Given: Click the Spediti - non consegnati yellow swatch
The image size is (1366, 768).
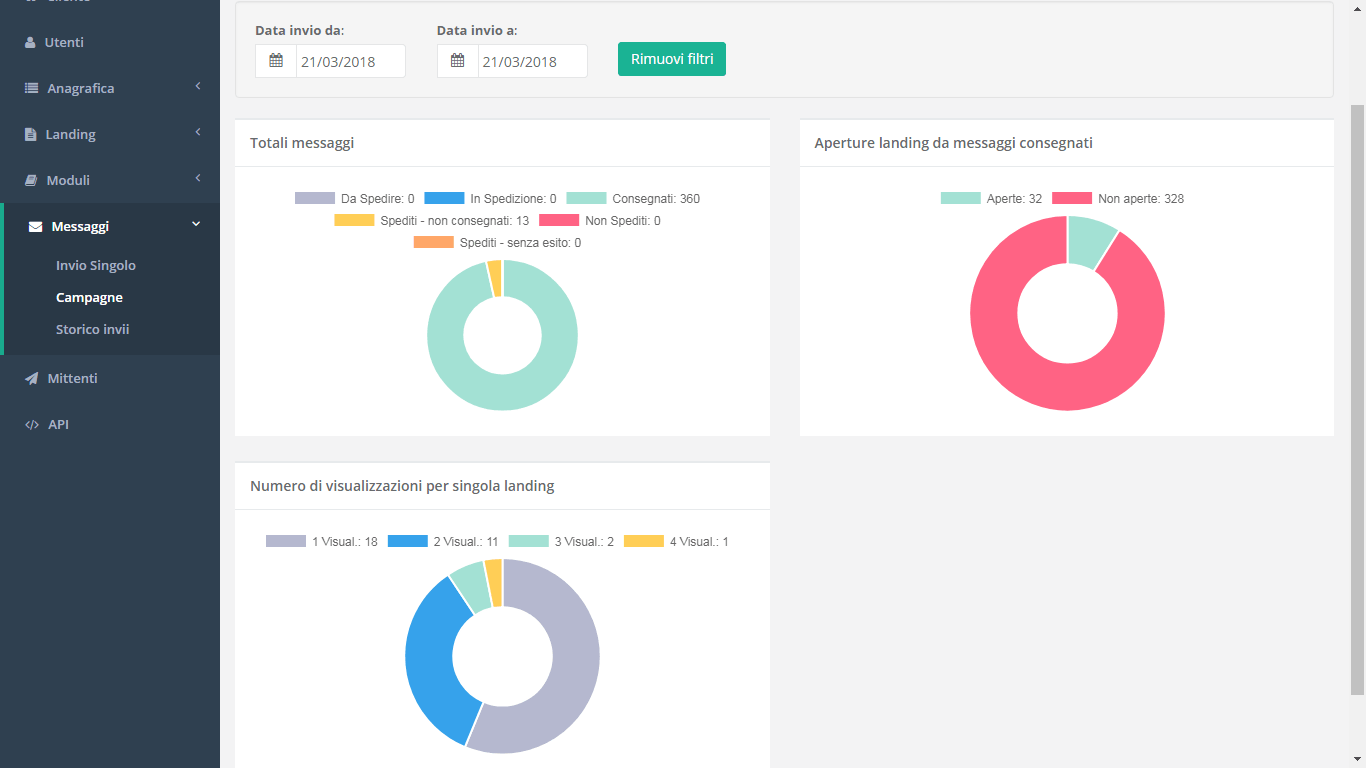Looking at the screenshot, I should pos(354,221).
